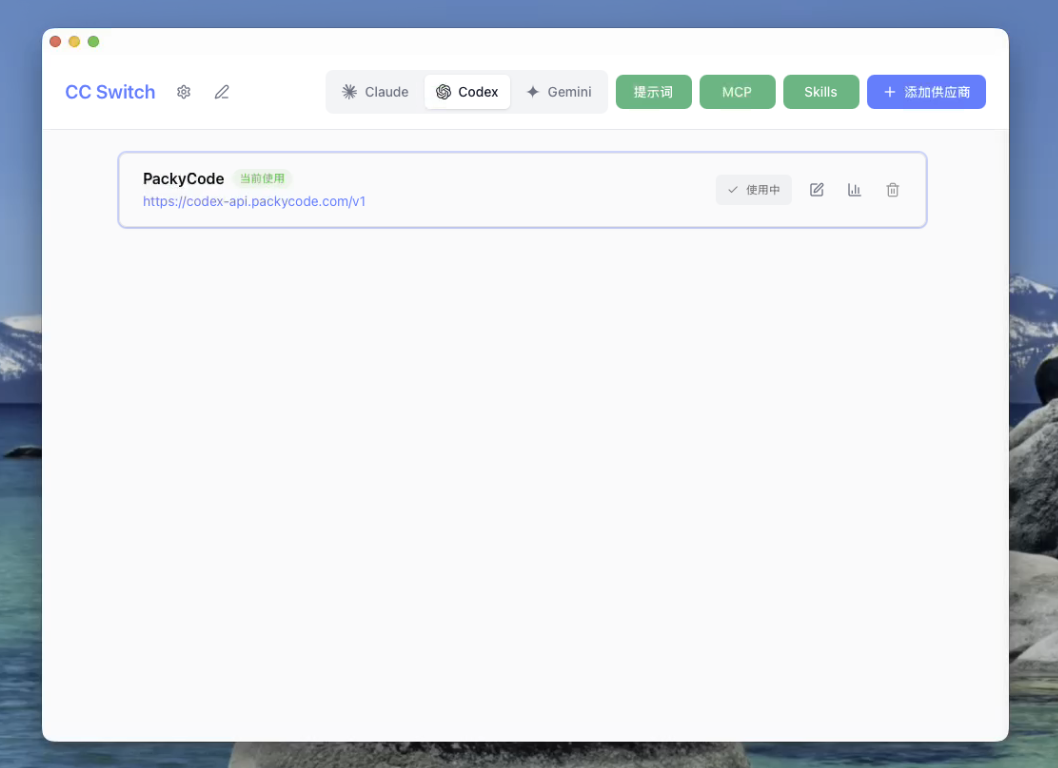Screen dimensions: 1058x768
Task: Click the pencil icon beside CC Switch
Action: coord(222,92)
